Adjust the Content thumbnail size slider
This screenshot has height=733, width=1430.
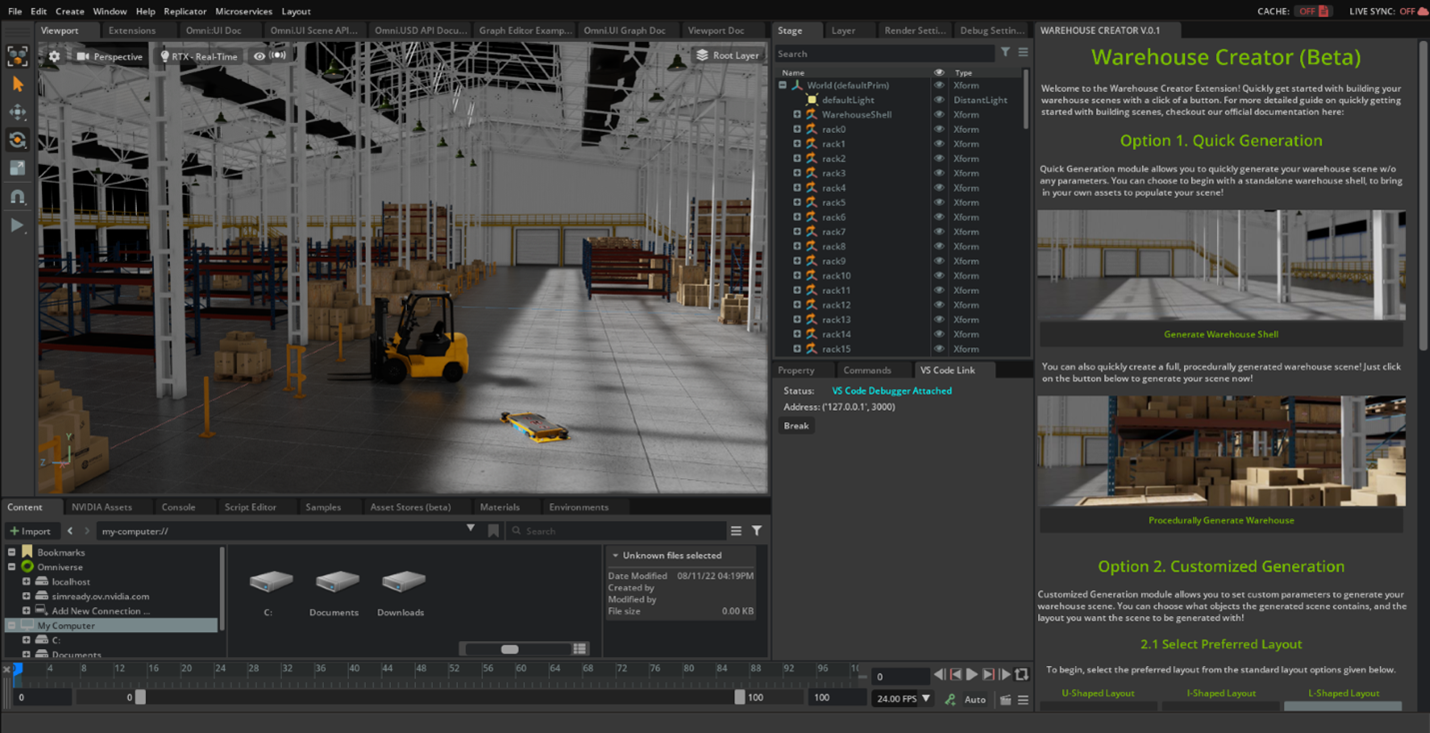510,649
